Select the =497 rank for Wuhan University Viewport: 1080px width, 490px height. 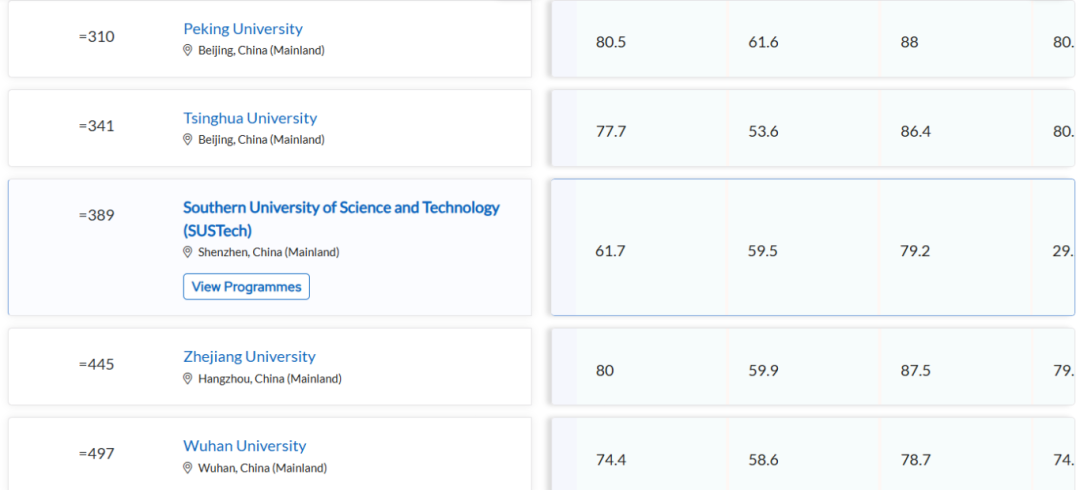point(96,453)
